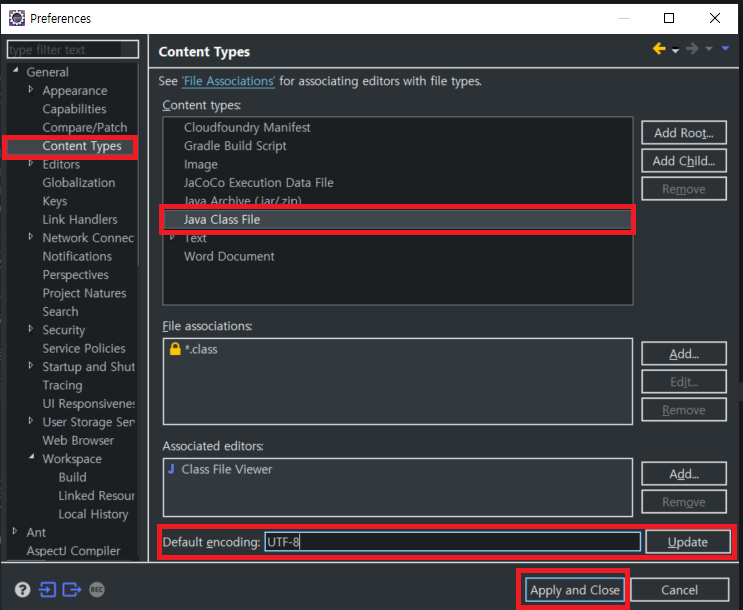Select Content Types in the tree
The width and height of the screenshot is (743, 610).
coord(82,146)
